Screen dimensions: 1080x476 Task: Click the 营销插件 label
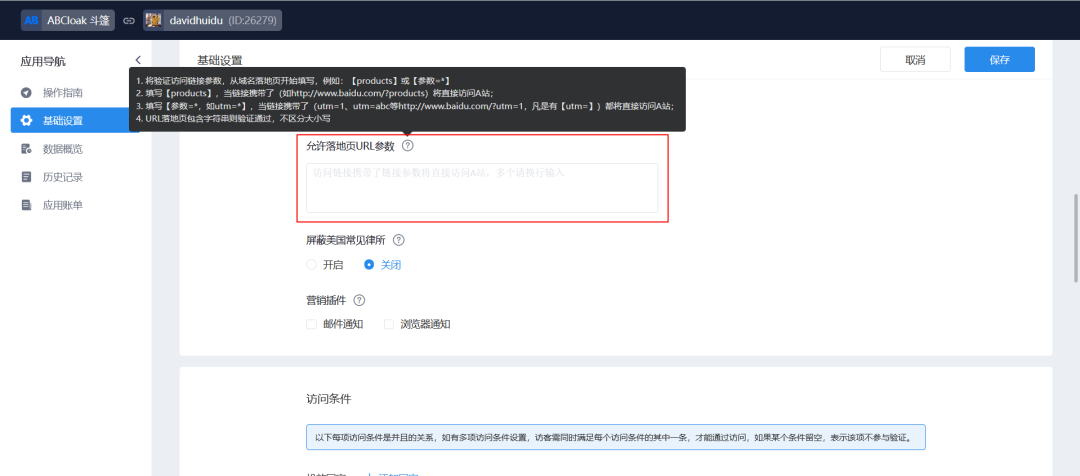point(326,300)
